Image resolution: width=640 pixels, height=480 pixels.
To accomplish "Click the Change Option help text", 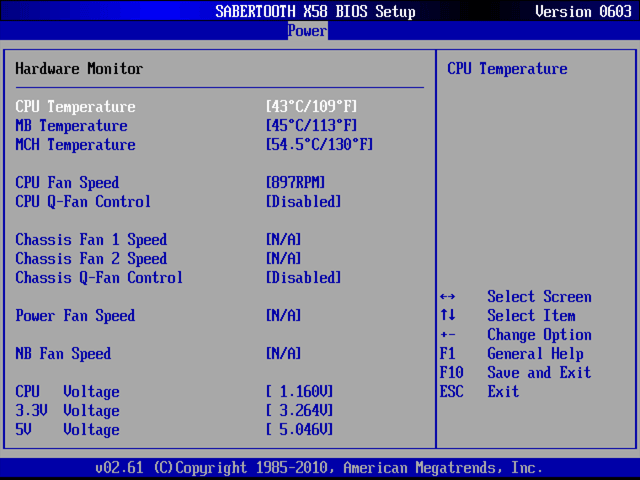I will tap(540, 335).
